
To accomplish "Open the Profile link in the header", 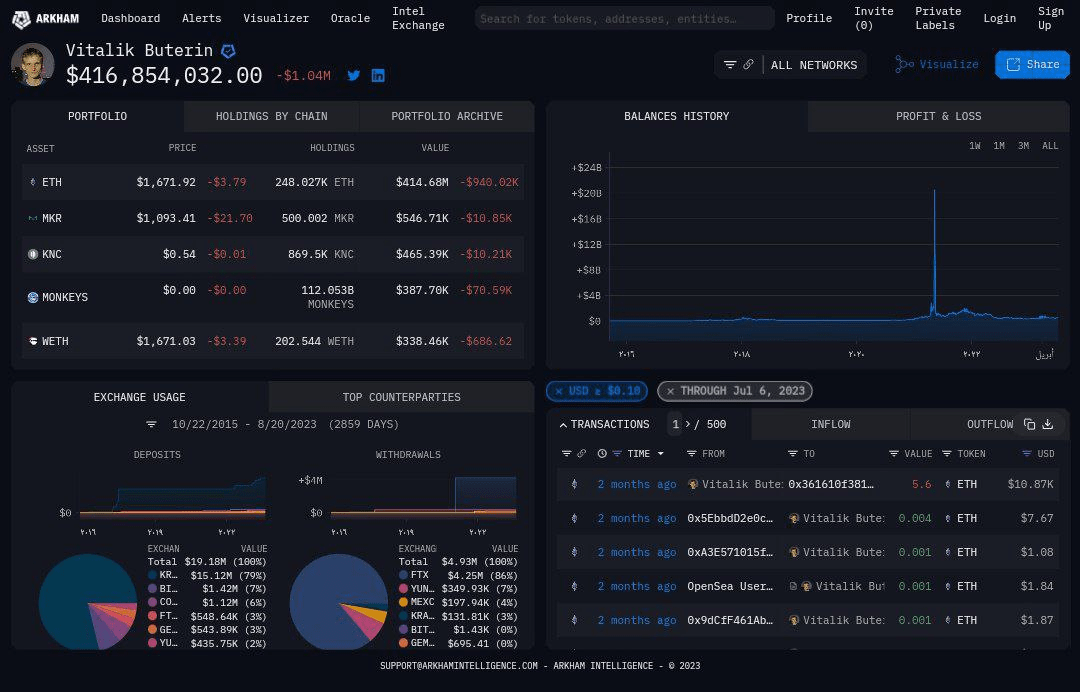I will (x=809, y=19).
